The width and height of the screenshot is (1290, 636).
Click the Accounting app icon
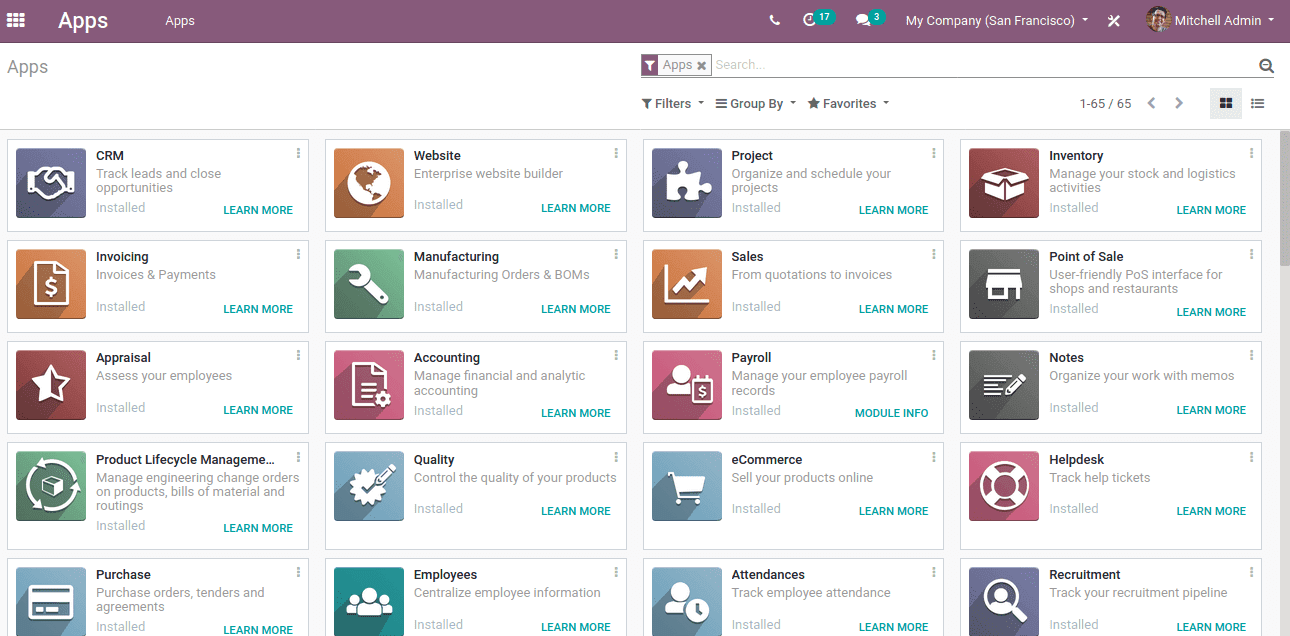pos(368,385)
